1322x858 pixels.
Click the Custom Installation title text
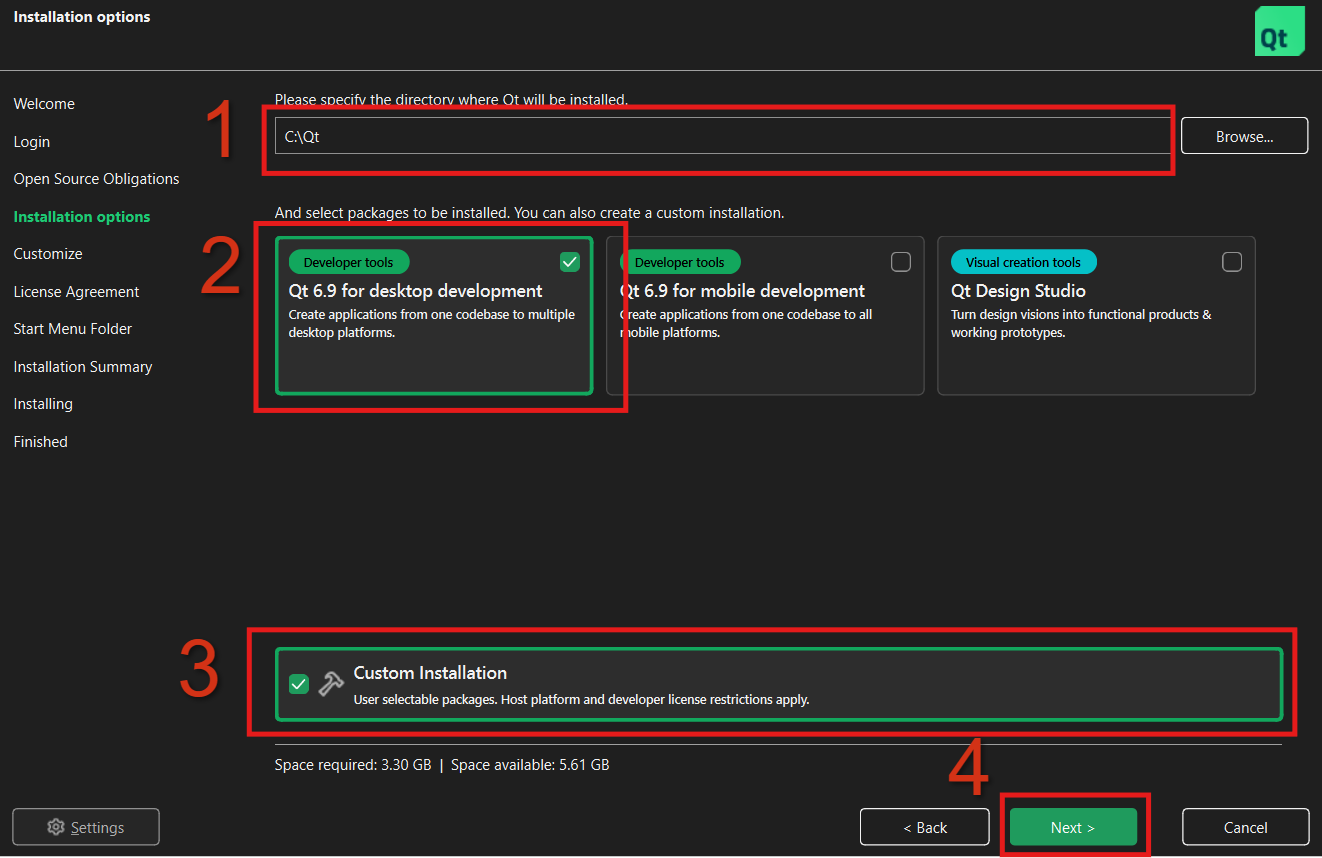(x=430, y=673)
